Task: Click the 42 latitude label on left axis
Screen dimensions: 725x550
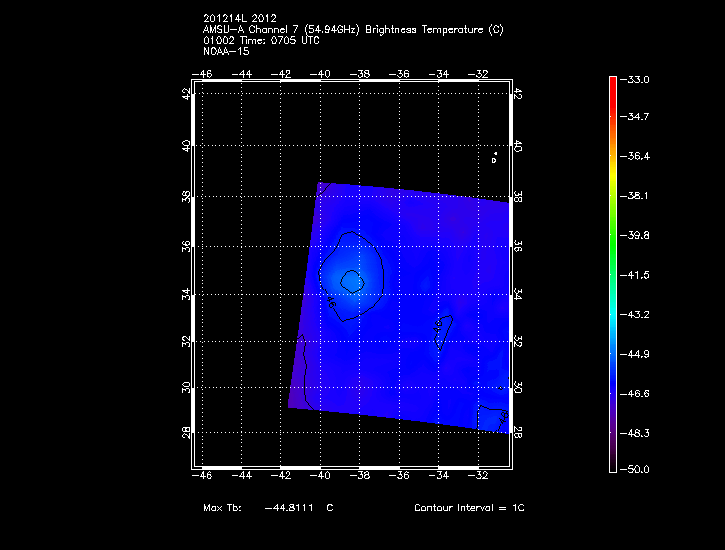Action: click(186, 93)
